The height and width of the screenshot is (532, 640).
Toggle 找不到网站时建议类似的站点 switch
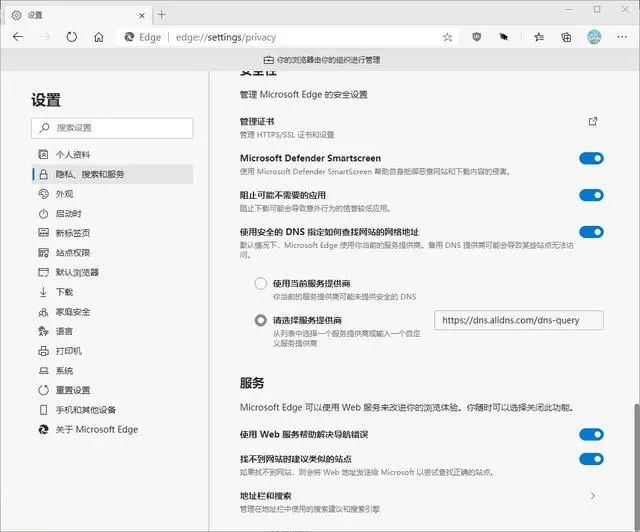(x=591, y=459)
